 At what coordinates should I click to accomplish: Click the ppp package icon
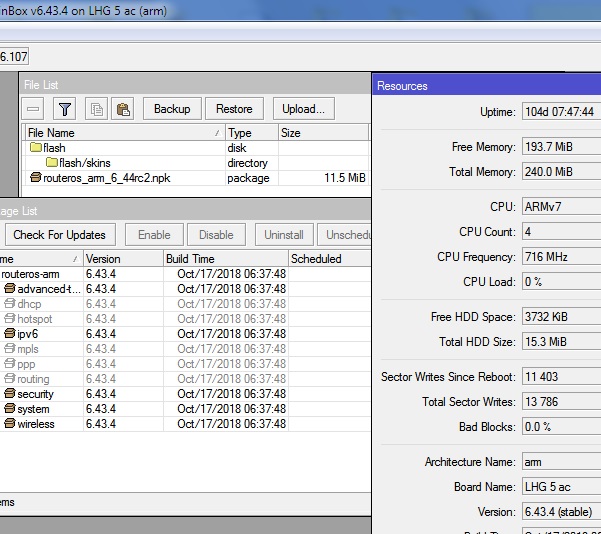10,363
